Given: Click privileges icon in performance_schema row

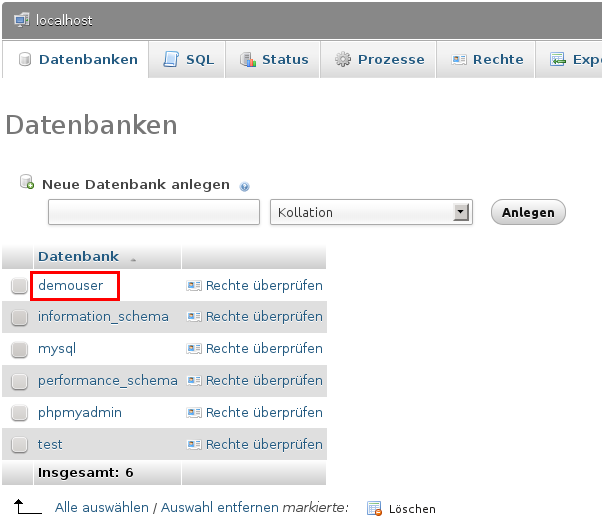Looking at the screenshot, I should pyautogui.click(x=194, y=380).
